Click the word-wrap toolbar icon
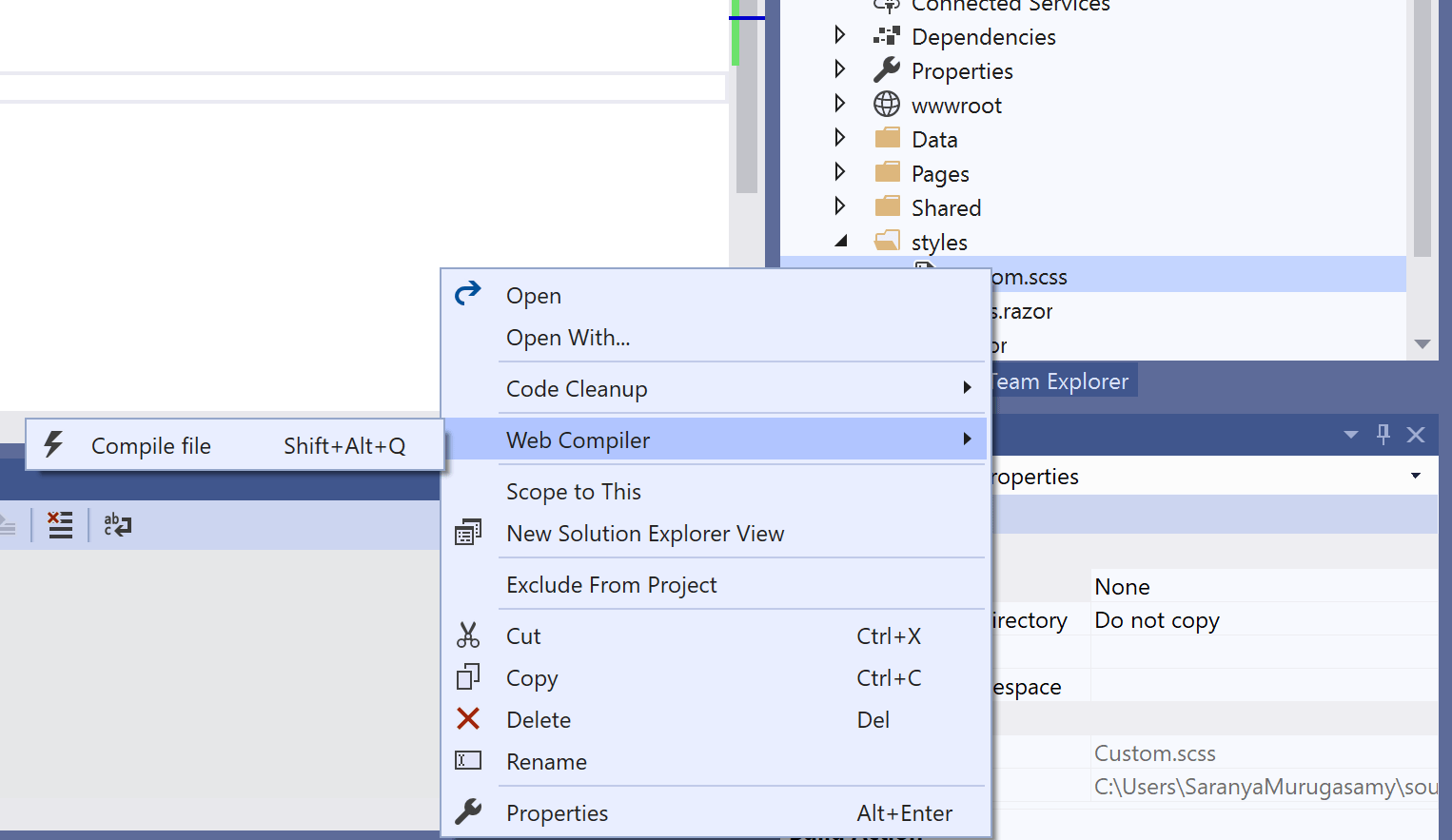The width and height of the screenshot is (1452, 840). coord(116,524)
